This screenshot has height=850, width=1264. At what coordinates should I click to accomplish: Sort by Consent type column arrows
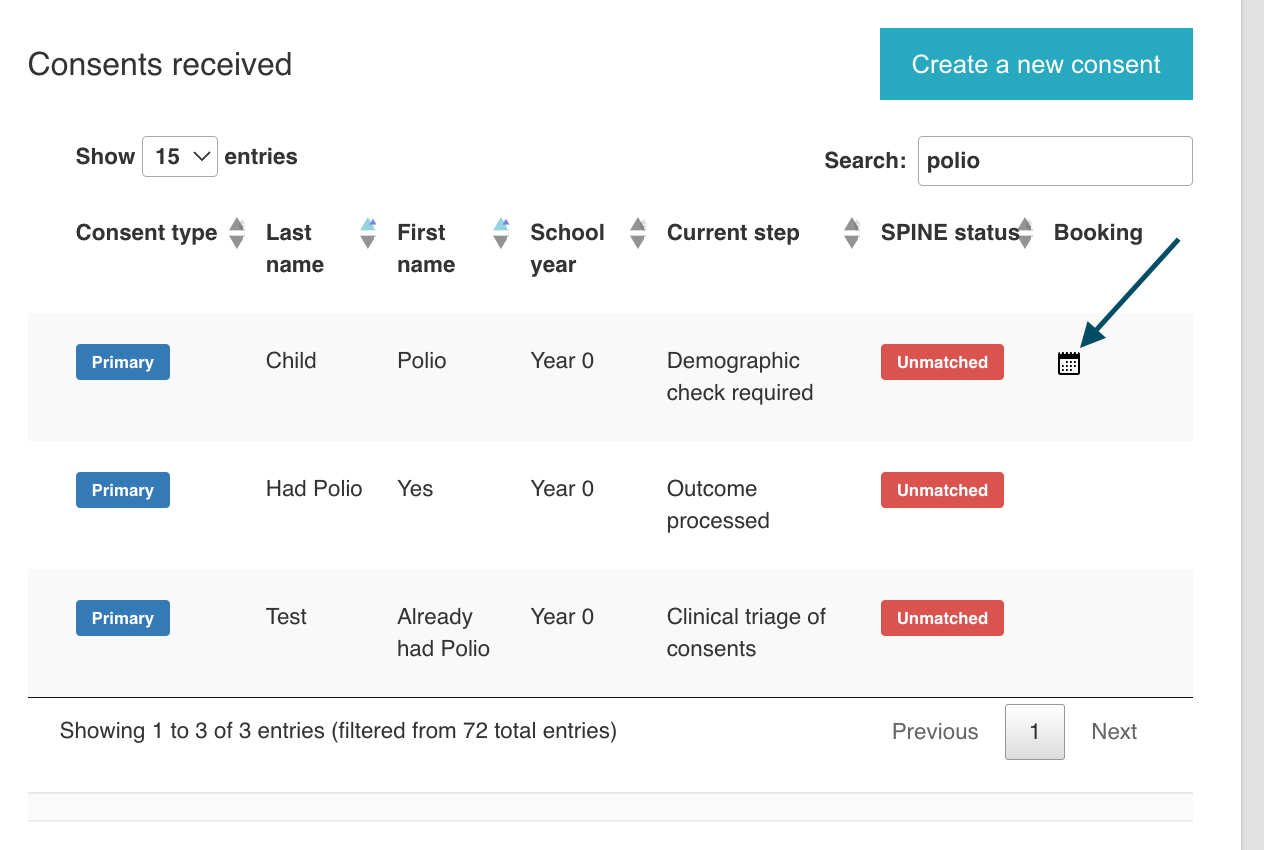click(x=237, y=233)
